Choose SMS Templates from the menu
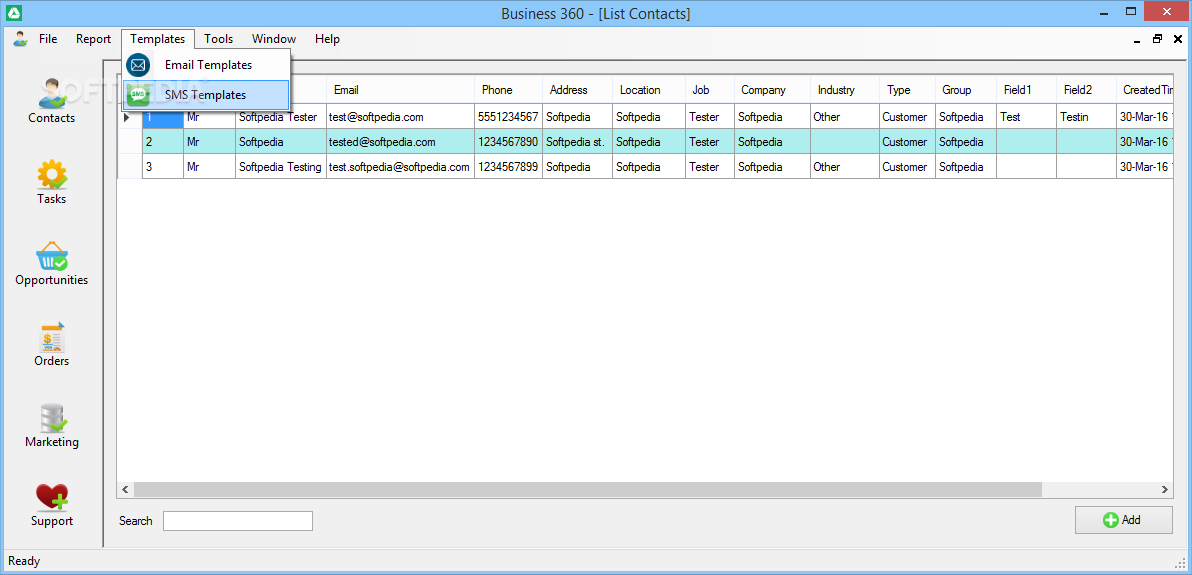The height and width of the screenshot is (575, 1192). pos(206,95)
